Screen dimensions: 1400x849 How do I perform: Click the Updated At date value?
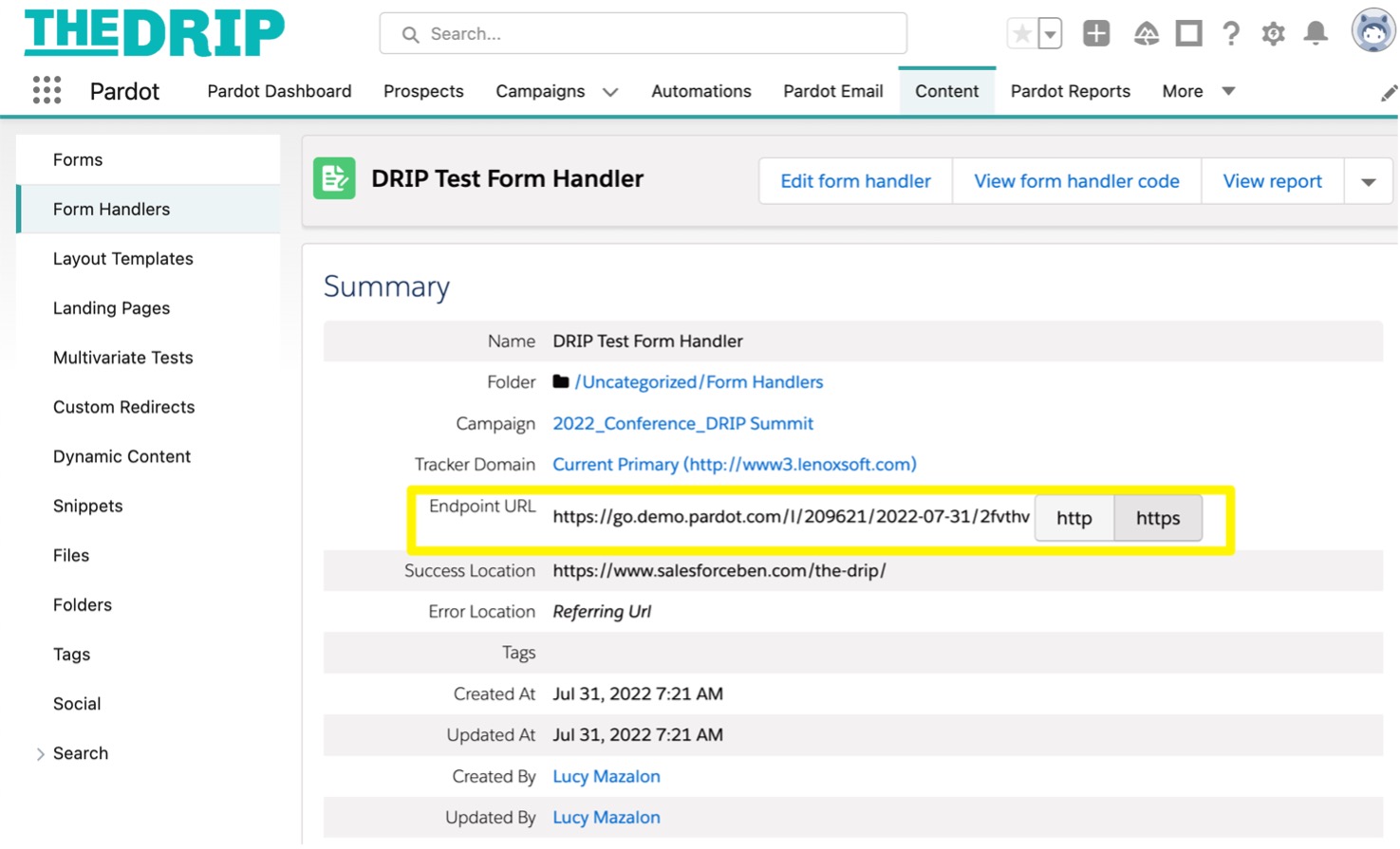point(638,734)
